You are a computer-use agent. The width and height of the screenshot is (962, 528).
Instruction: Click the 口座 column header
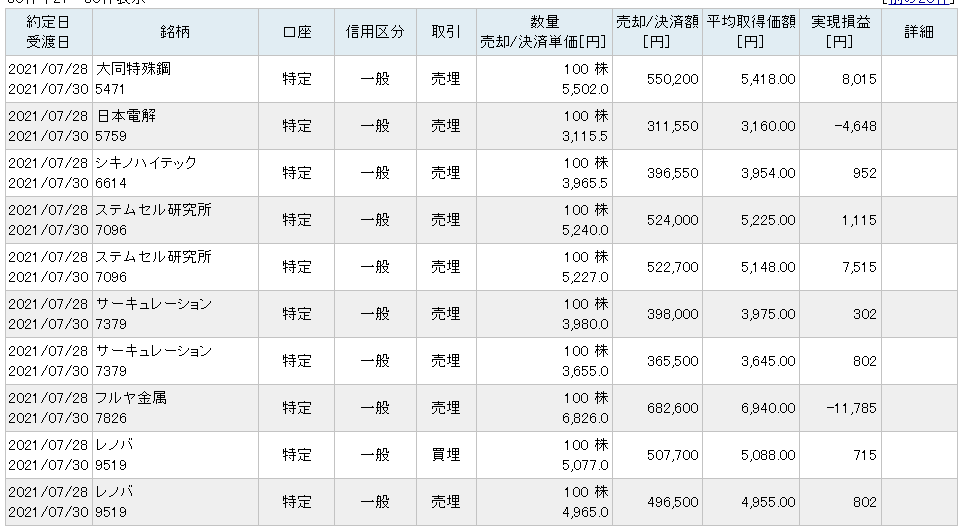point(296,32)
